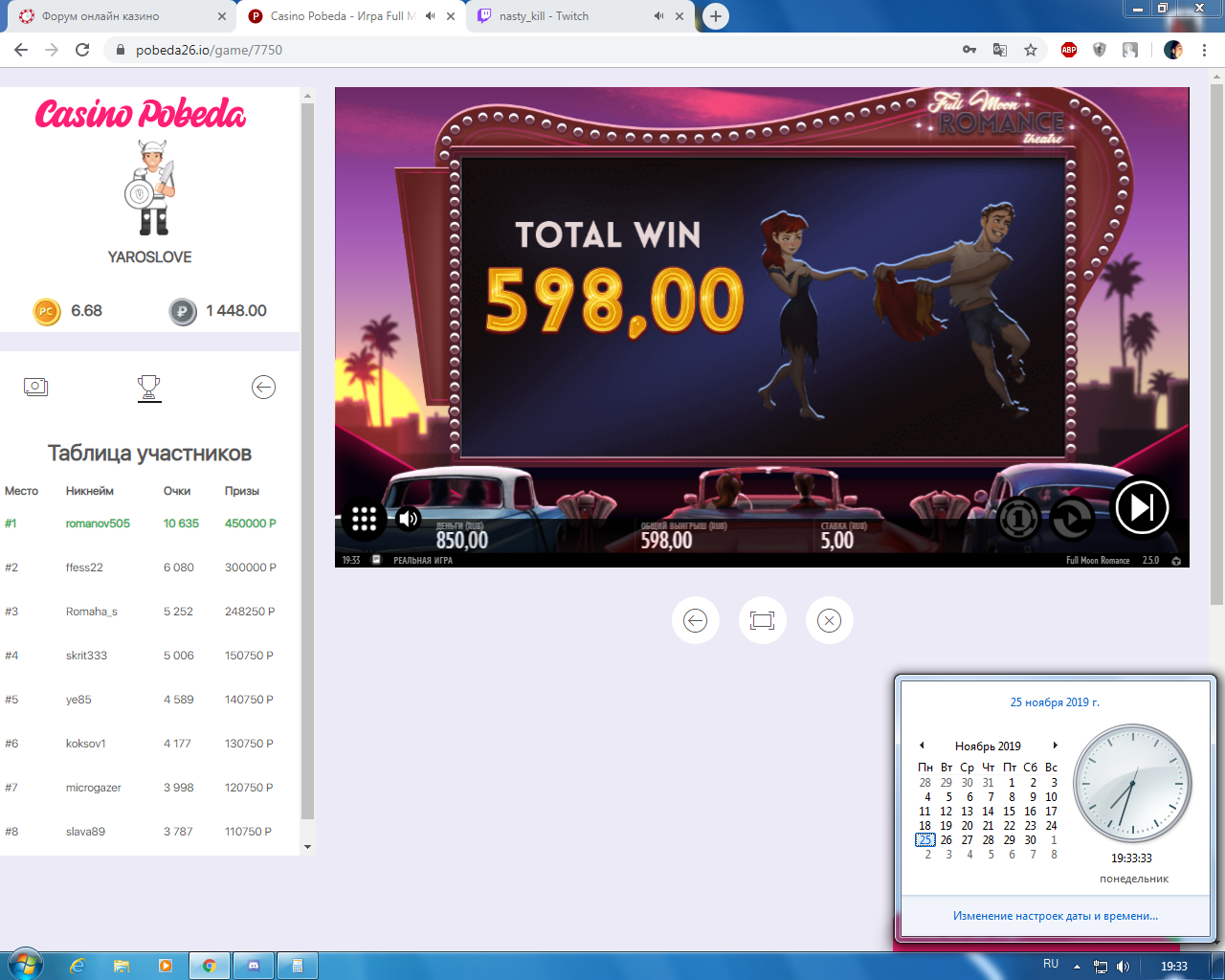Open the Chrome profile avatar

pos(1173,50)
